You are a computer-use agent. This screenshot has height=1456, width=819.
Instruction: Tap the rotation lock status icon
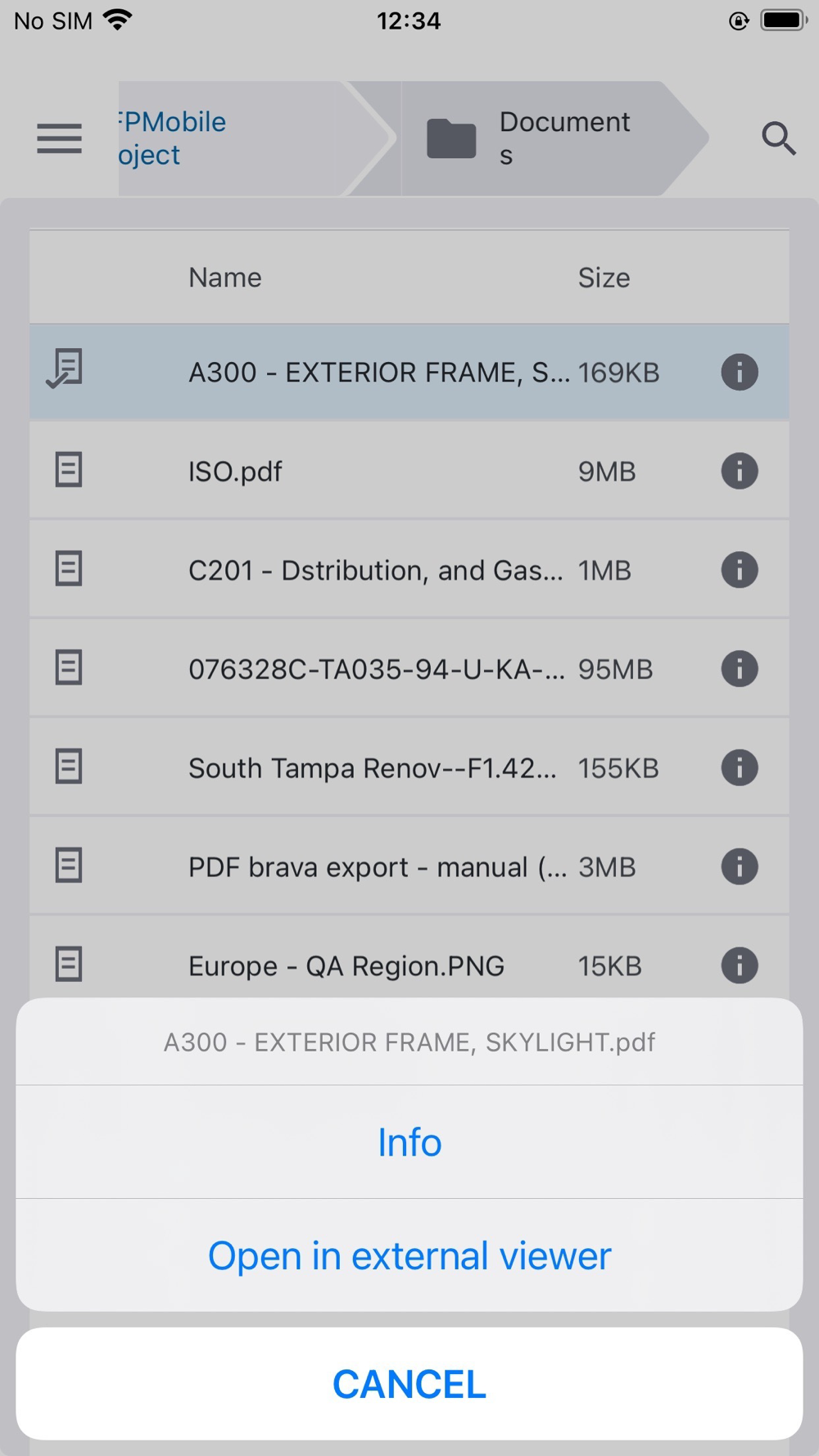pyautogui.click(x=739, y=20)
